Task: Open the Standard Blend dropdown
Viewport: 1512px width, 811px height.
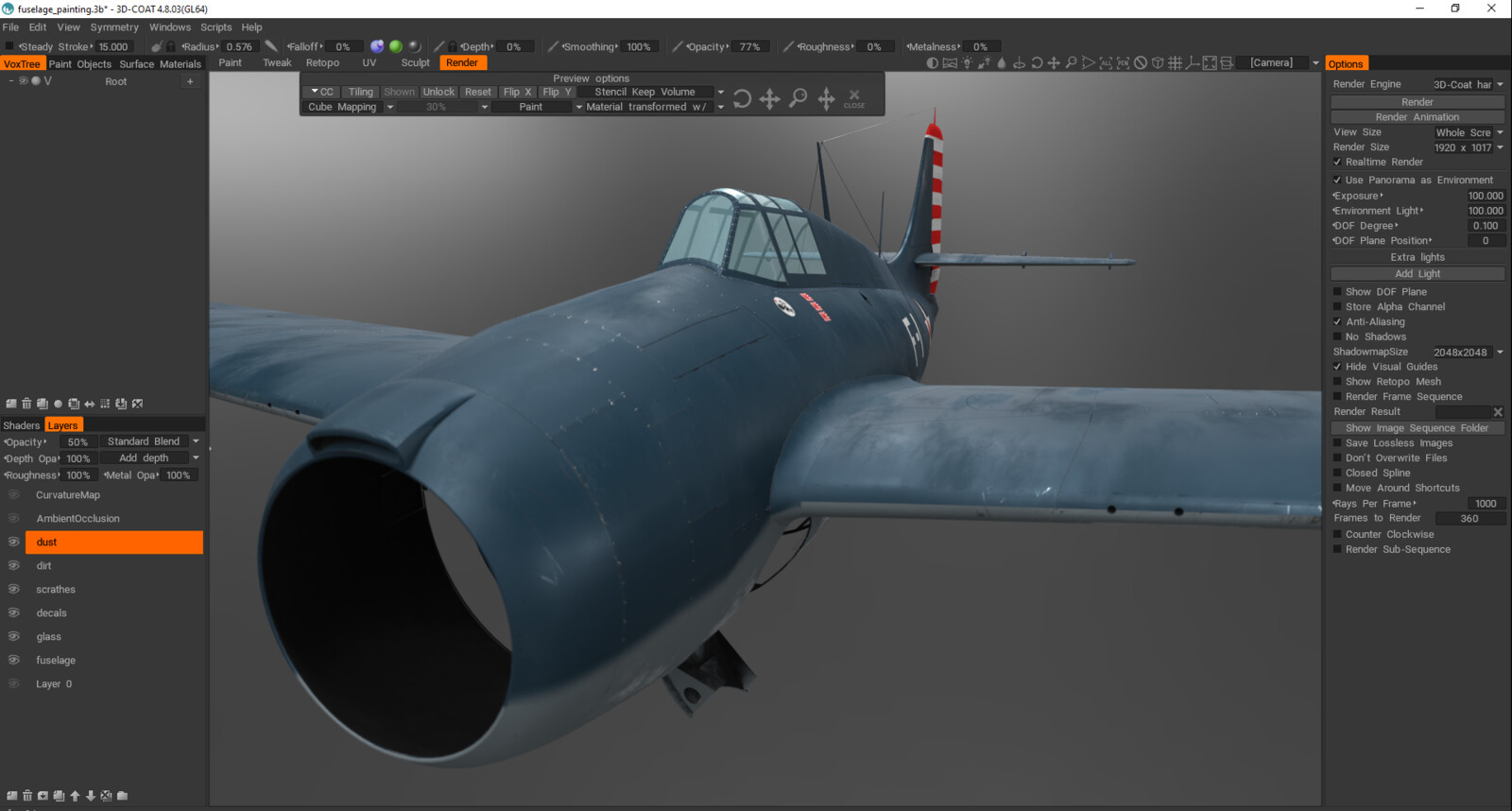Action: tap(151, 442)
